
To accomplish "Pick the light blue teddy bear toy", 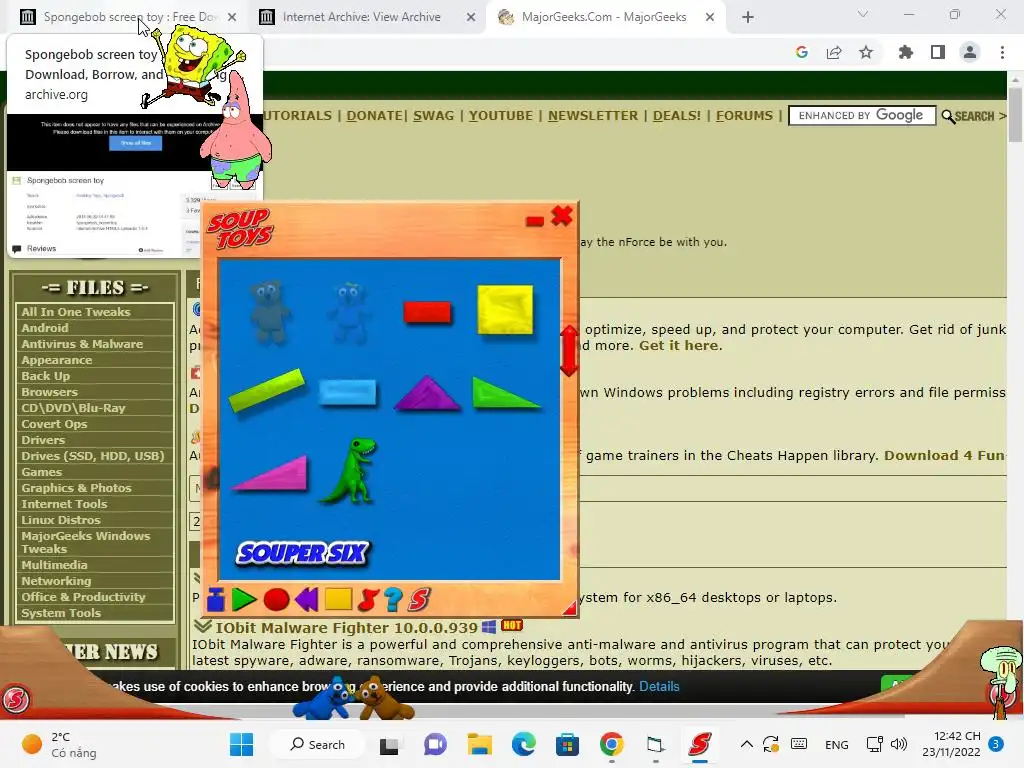I will pos(349,312).
